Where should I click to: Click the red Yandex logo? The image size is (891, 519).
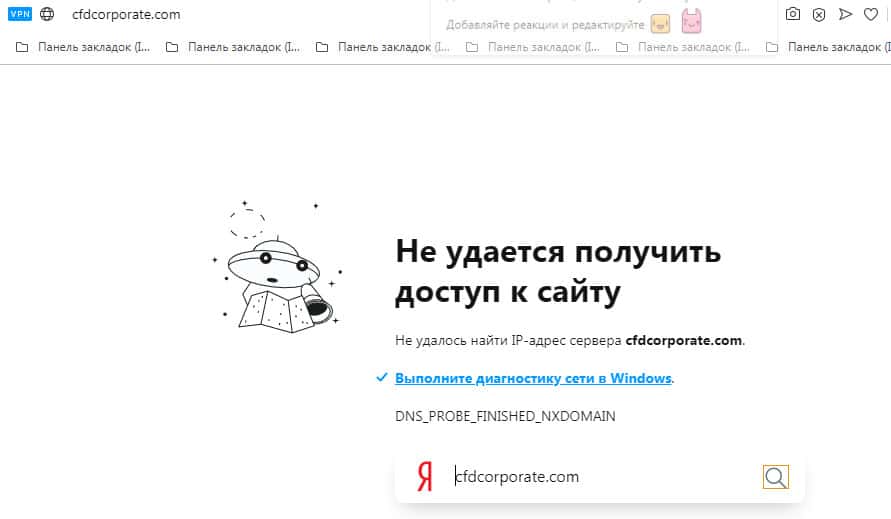pyautogui.click(x=425, y=478)
